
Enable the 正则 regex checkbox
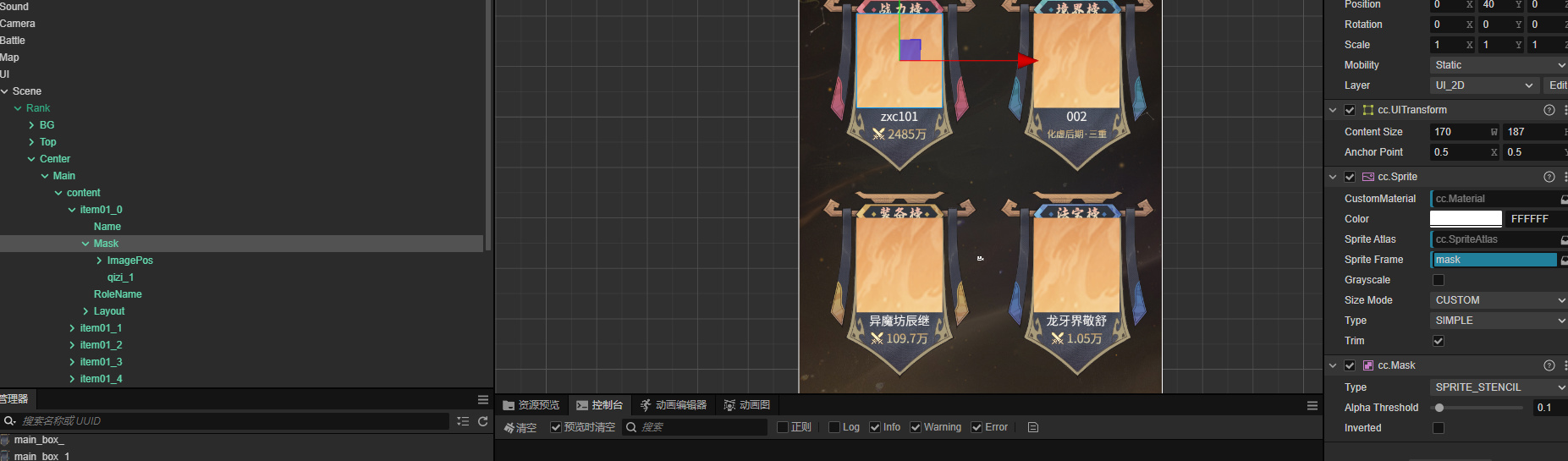coord(783,427)
